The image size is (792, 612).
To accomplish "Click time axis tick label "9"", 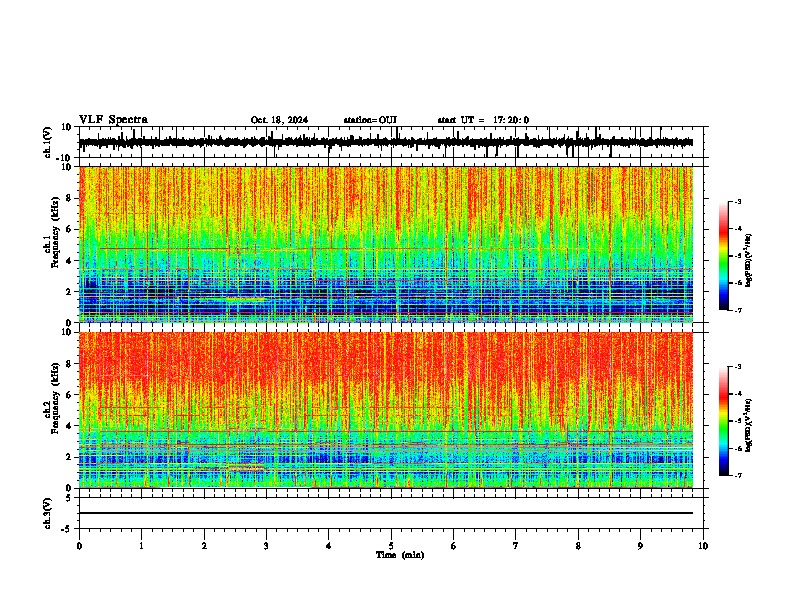I will click(x=640, y=546).
